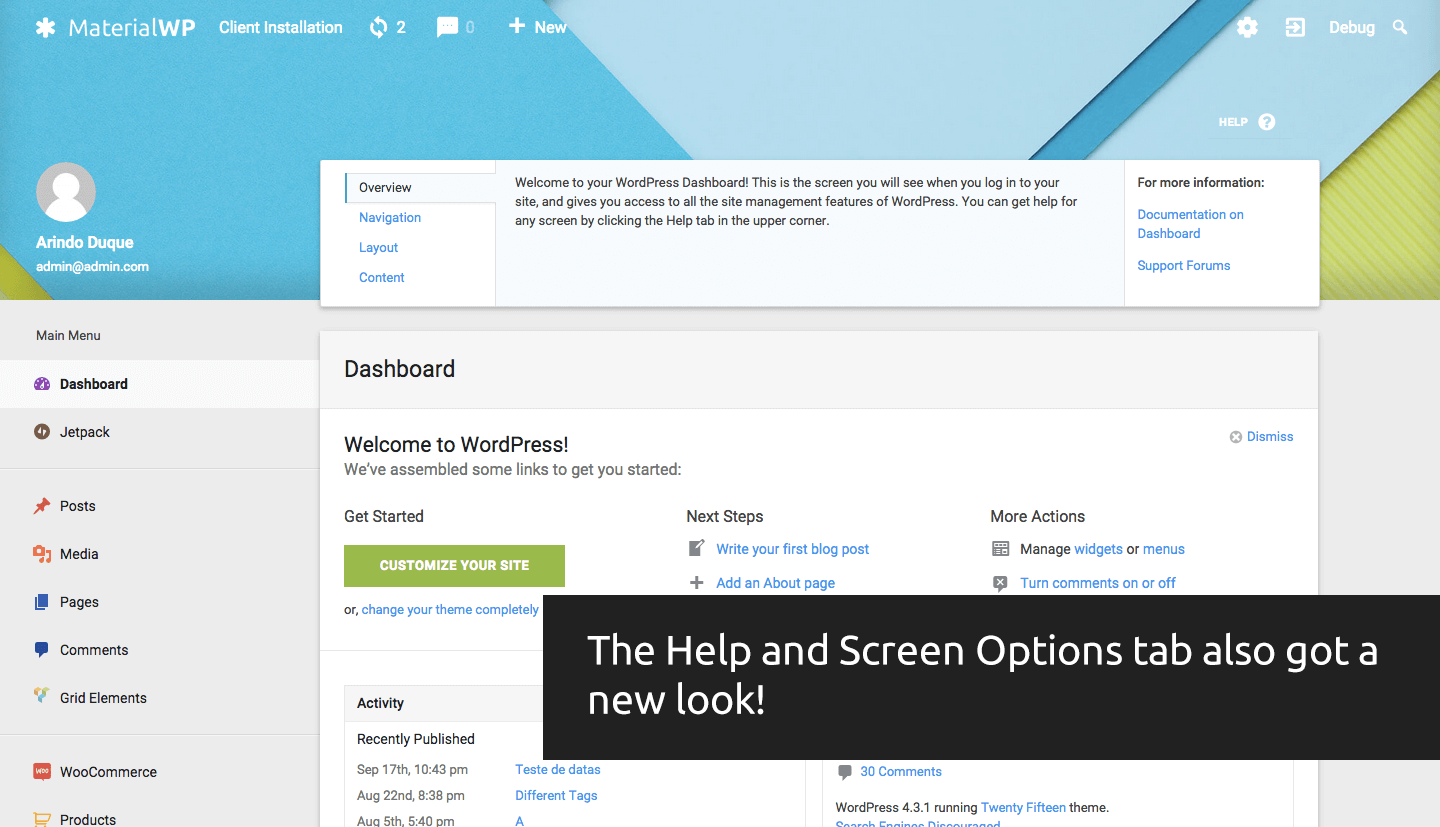Click the log out icon
The height and width of the screenshot is (827, 1440).
(1295, 27)
